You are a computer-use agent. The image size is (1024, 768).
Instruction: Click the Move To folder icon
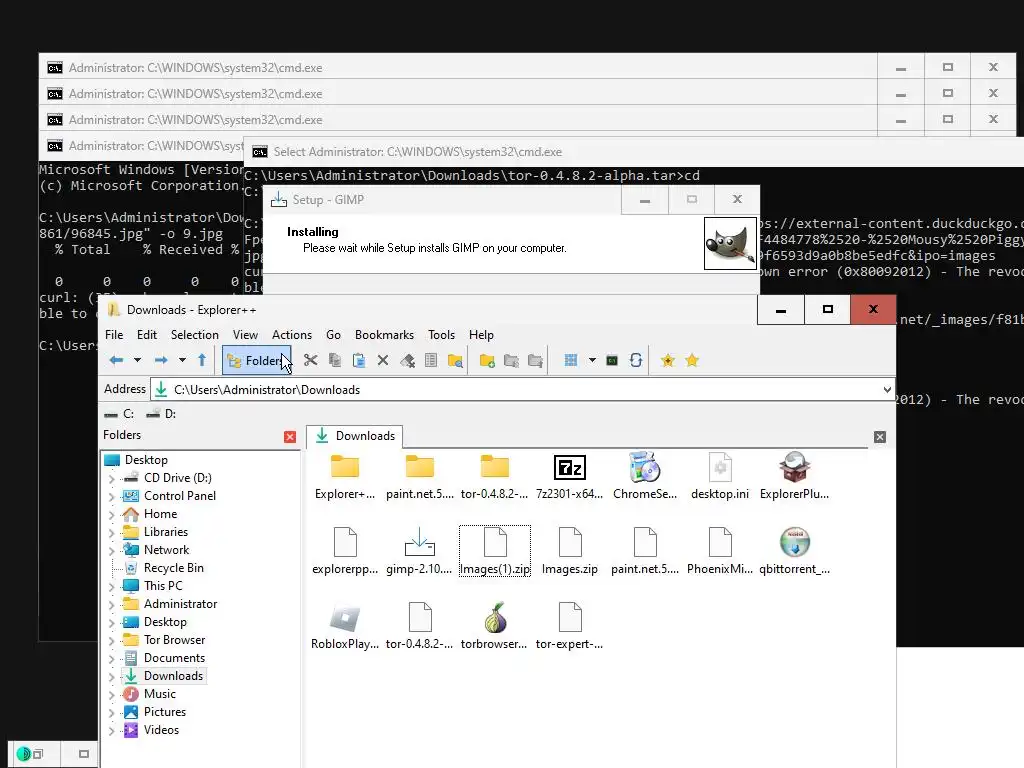(536, 360)
